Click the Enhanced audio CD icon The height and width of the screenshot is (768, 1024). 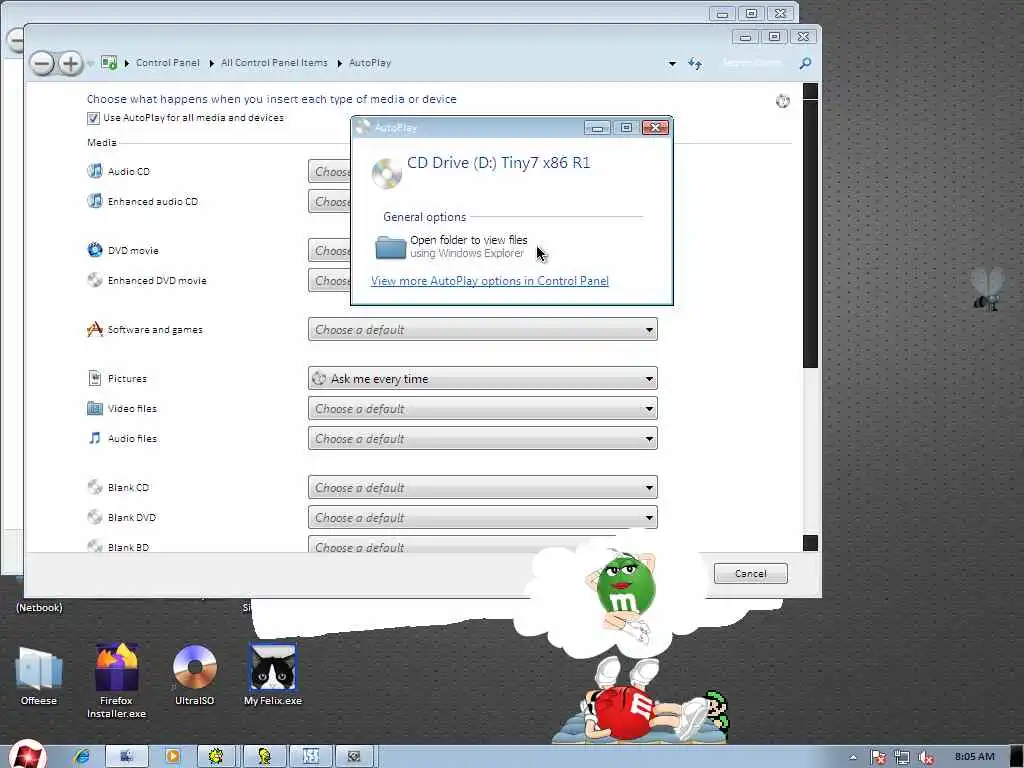tap(95, 201)
